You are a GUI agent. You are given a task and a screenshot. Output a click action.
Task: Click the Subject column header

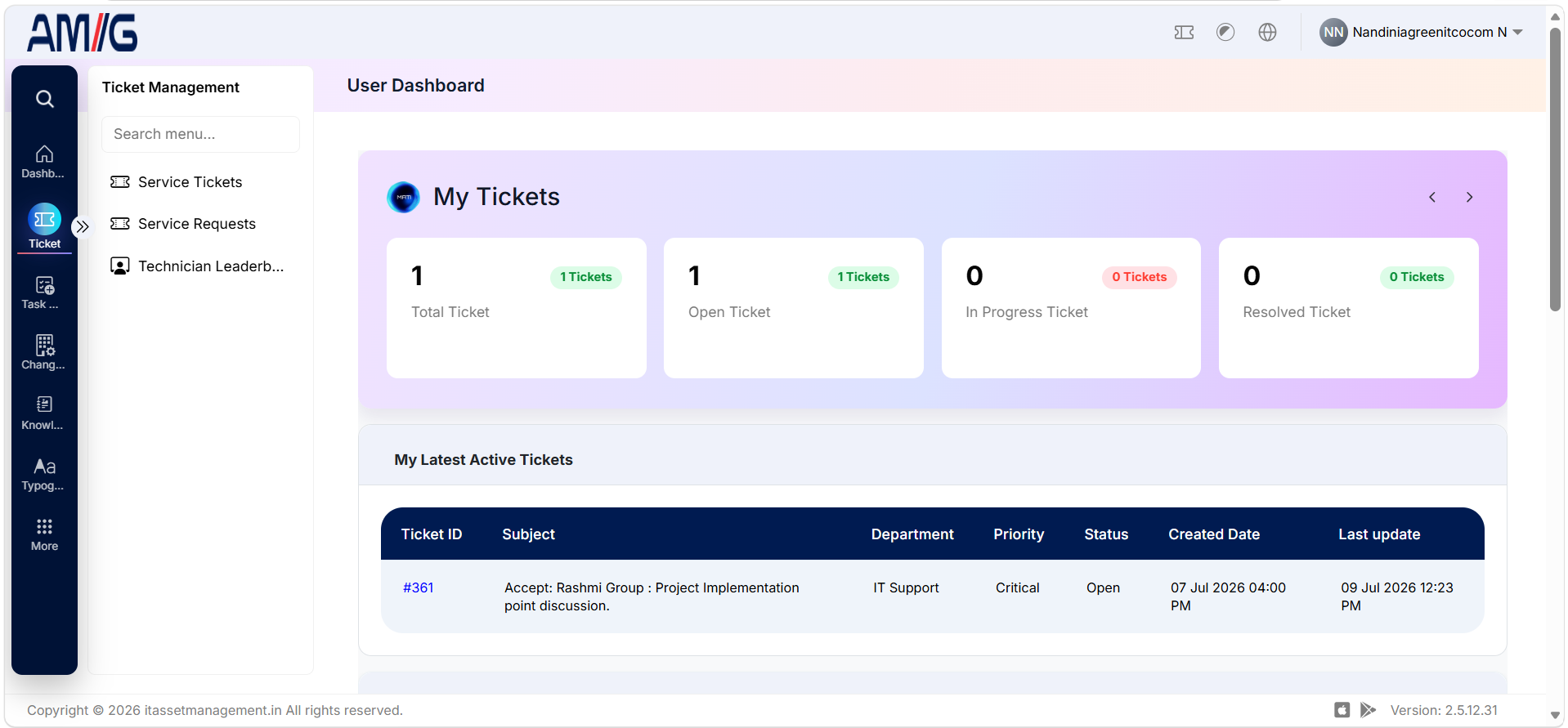tap(528, 534)
